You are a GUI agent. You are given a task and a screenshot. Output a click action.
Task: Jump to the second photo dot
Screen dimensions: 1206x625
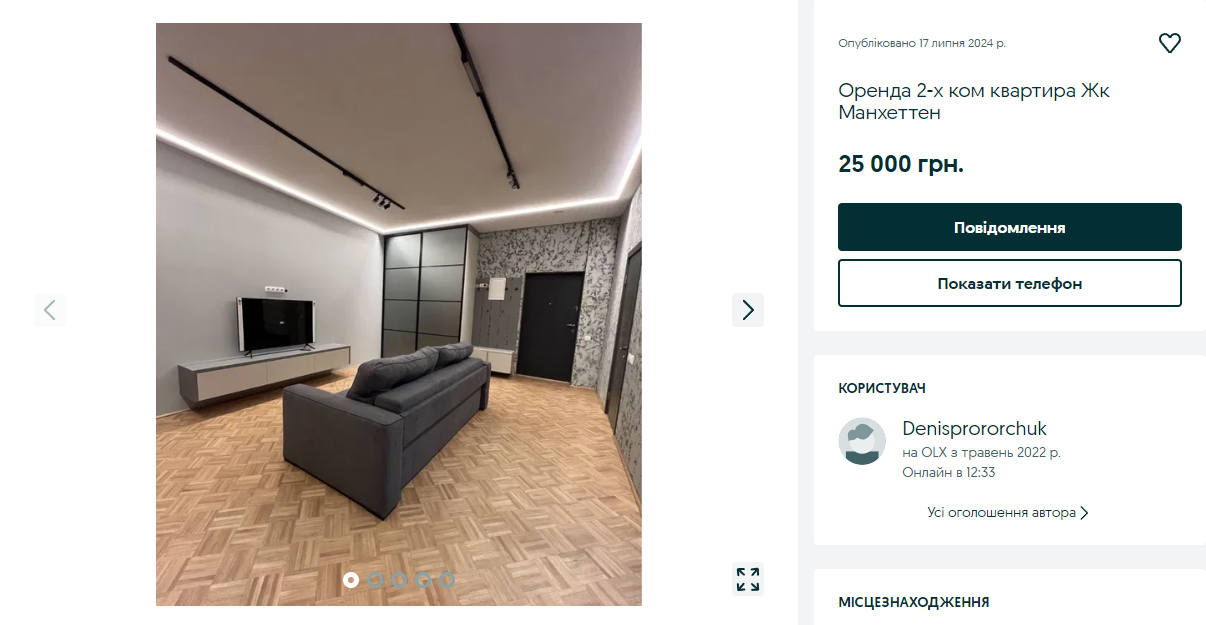(x=375, y=579)
